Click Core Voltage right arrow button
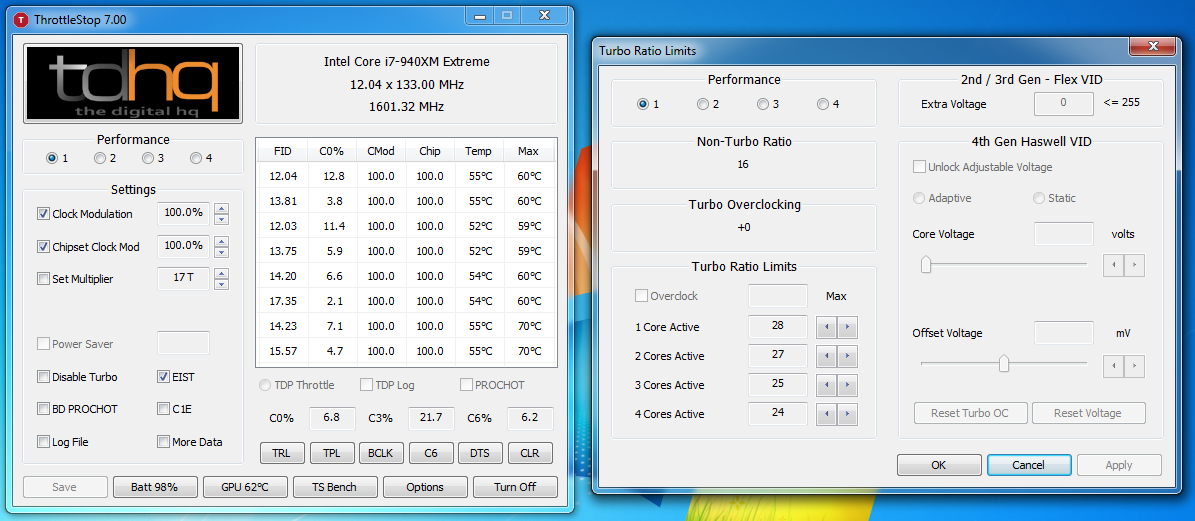Image resolution: width=1195 pixels, height=521 pixels. coord(1135,265)
